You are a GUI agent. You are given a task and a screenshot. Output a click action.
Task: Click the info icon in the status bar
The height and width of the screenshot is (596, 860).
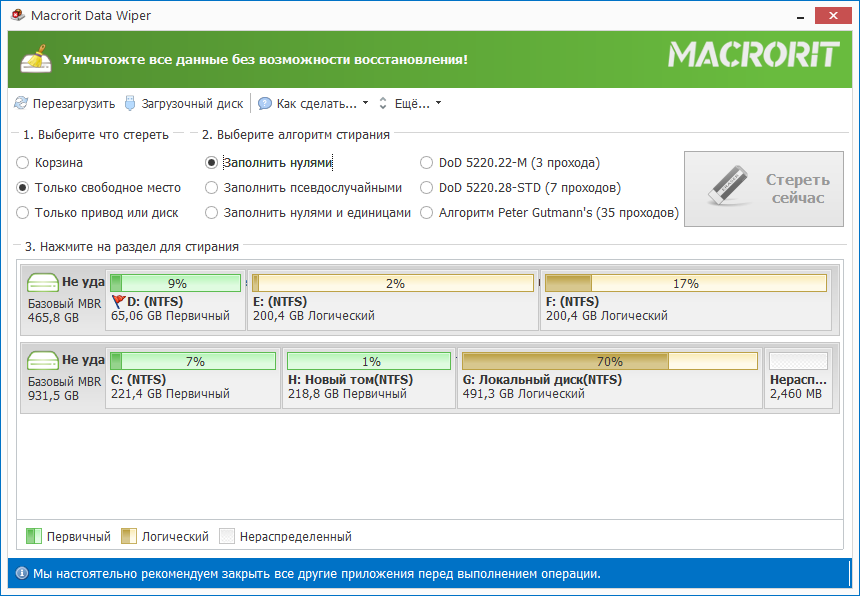click(21, 574)
